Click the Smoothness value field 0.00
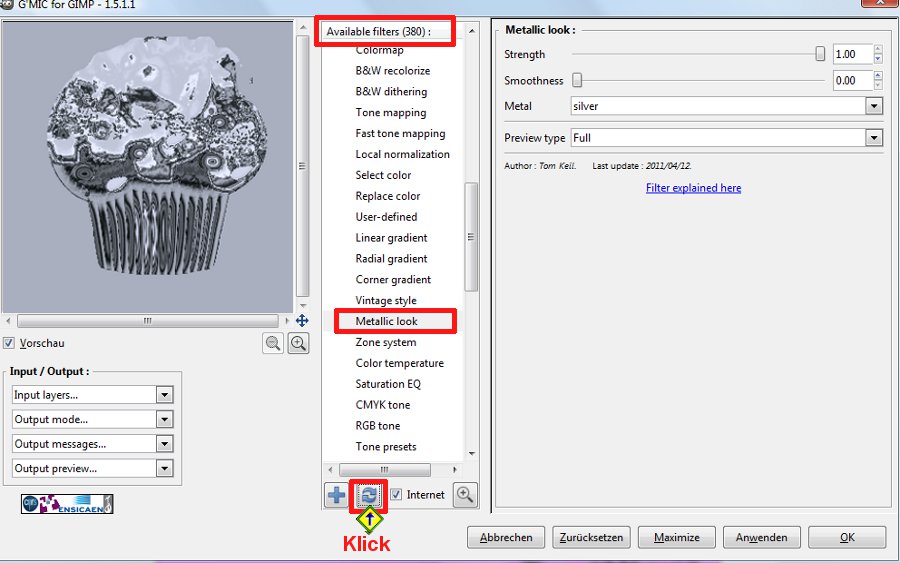Screen dimensions: 900x563 point(853,80)
